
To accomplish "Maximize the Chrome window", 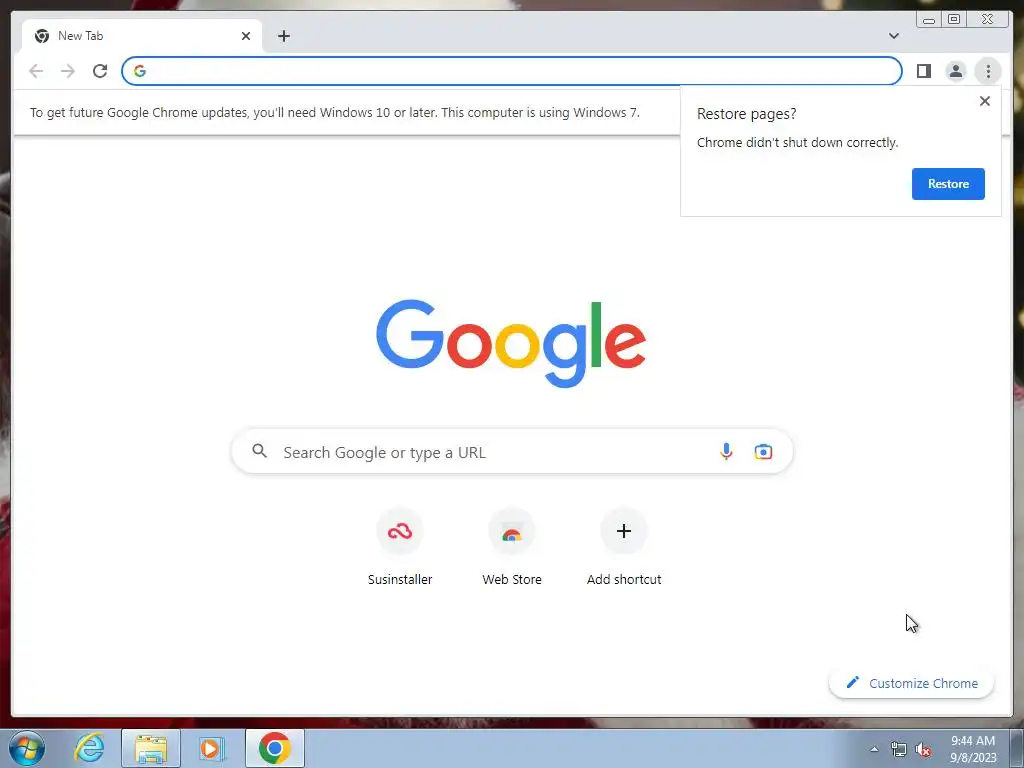I will coord(954,20).
